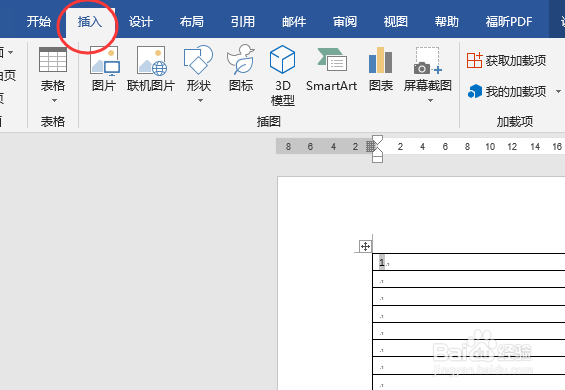The image size is (565, 390).
Task: Click the 屏幕截图 screenshot icon
Action: click(x=428, y=61)
